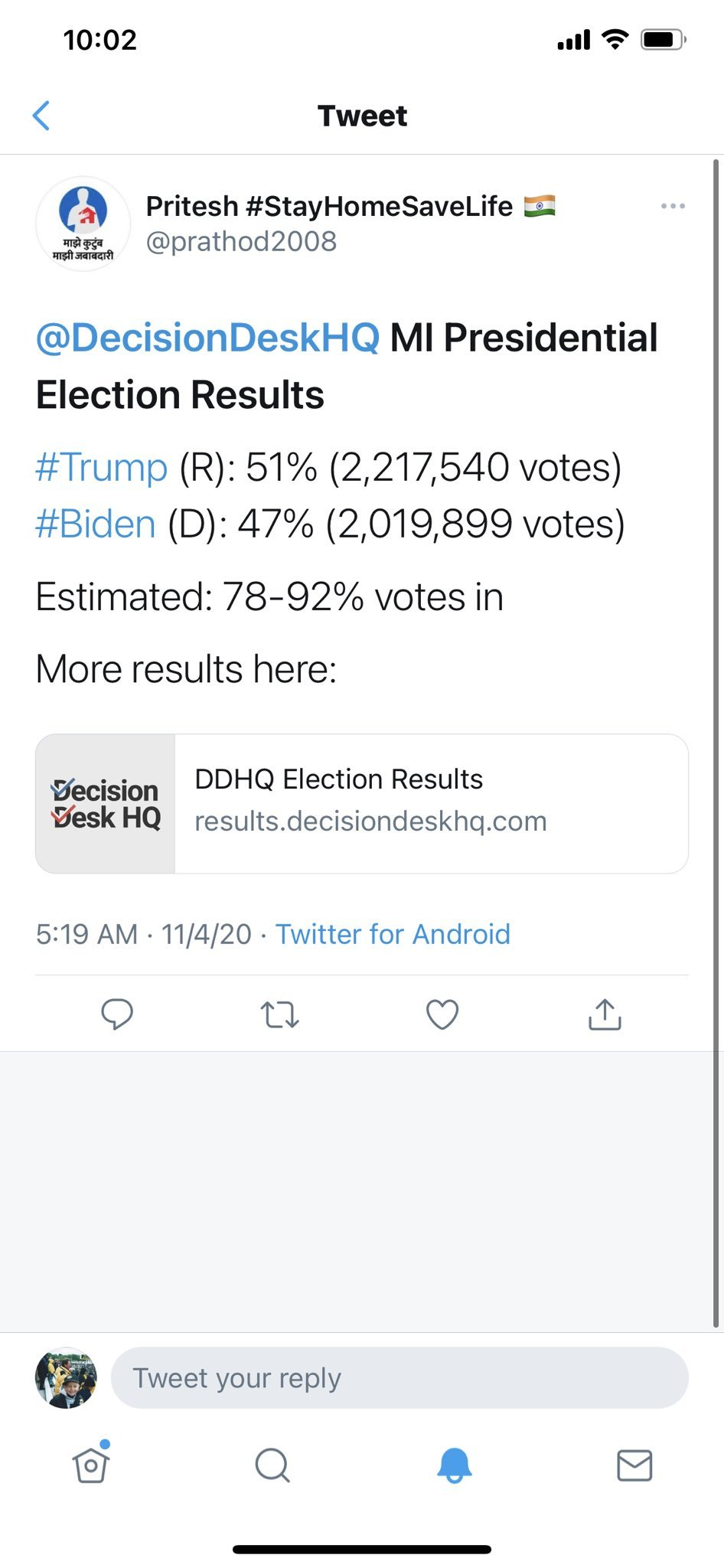Open the Notifications bell tab
The height and width of the screenshot is (1568, 724).
tap(454, 1465)
